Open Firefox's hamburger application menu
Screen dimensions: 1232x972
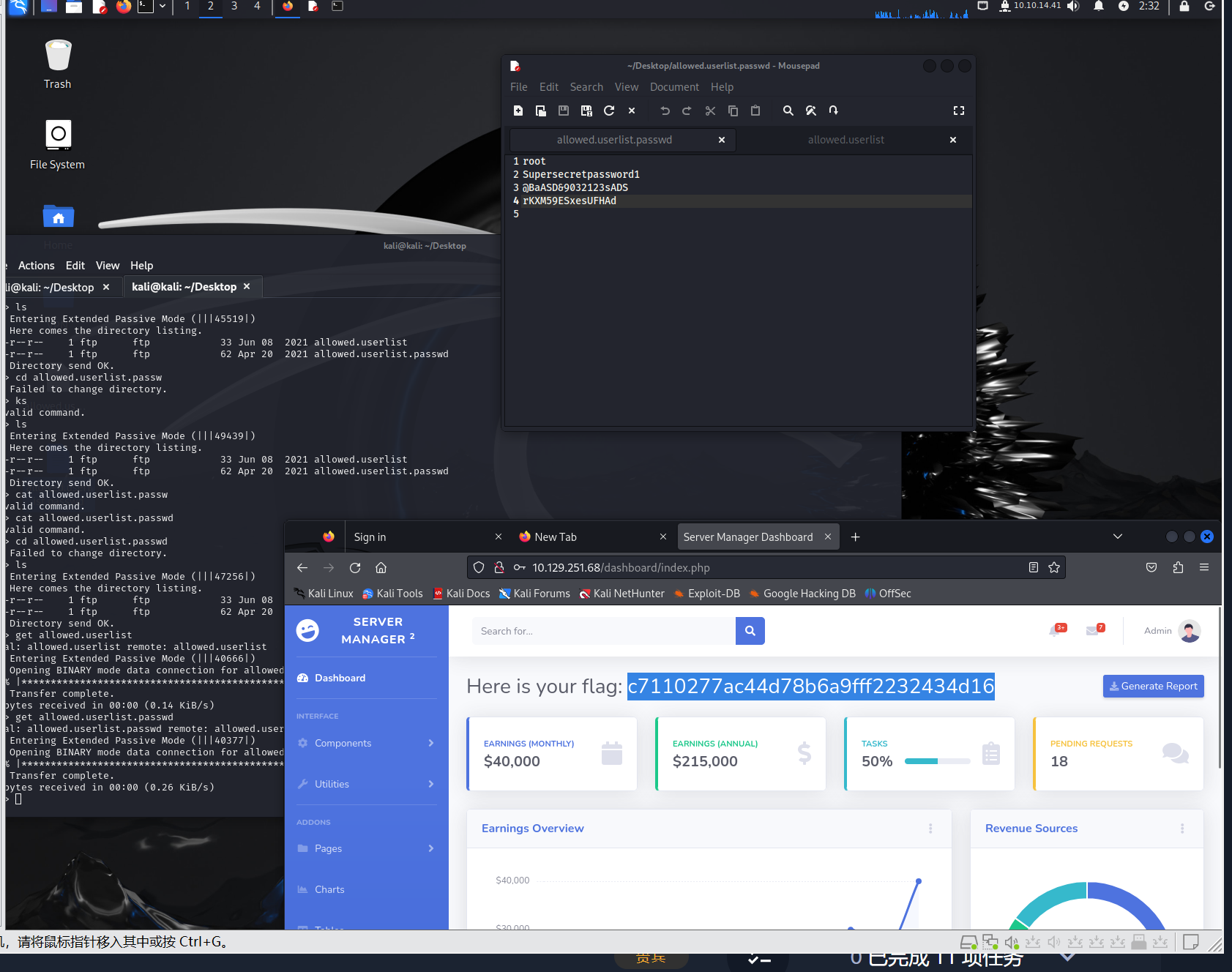[x=1204, y=567]
